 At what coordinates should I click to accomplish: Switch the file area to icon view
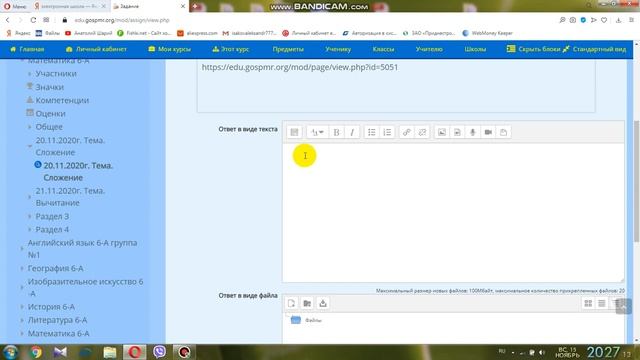pos(588,303)
